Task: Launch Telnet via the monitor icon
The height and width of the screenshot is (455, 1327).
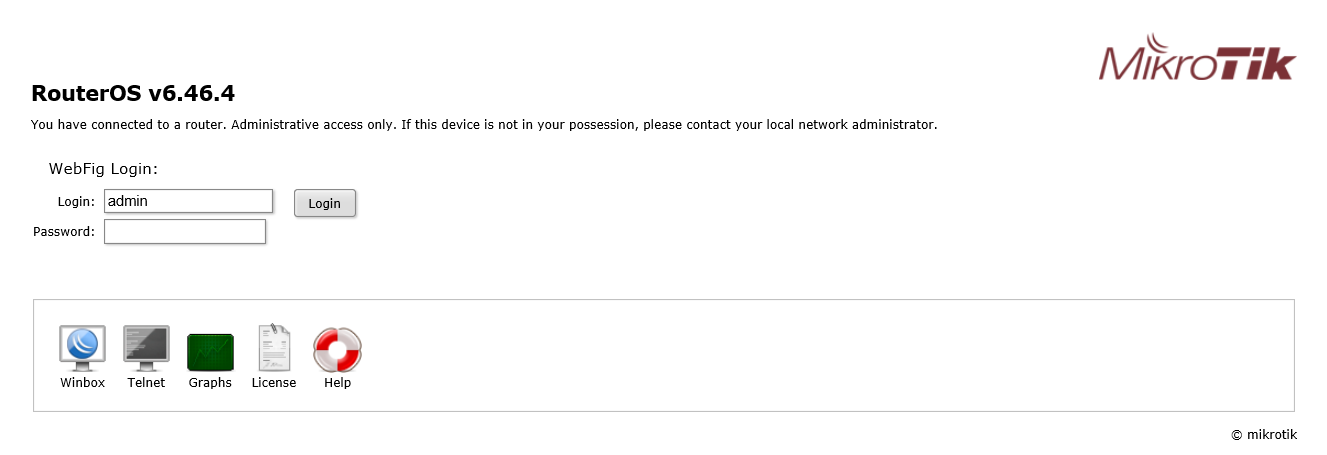Action: [x=146, y=347]
